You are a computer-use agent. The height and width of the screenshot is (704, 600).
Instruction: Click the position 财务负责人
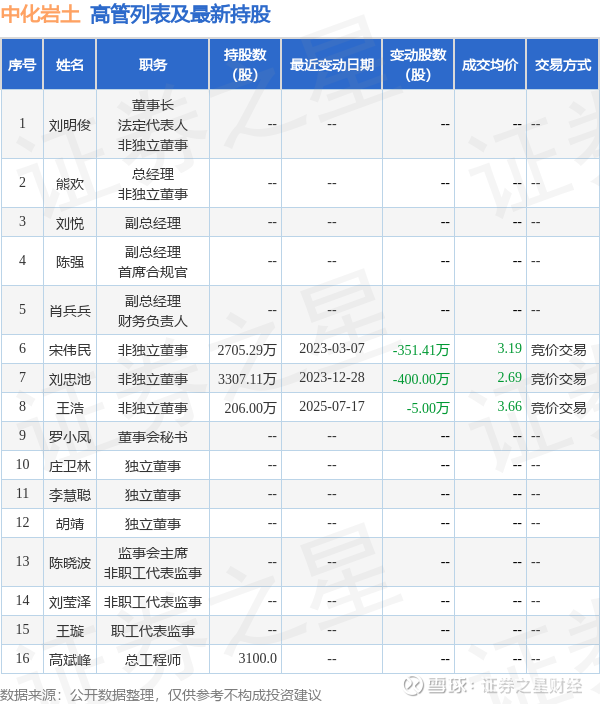(153, 321)
